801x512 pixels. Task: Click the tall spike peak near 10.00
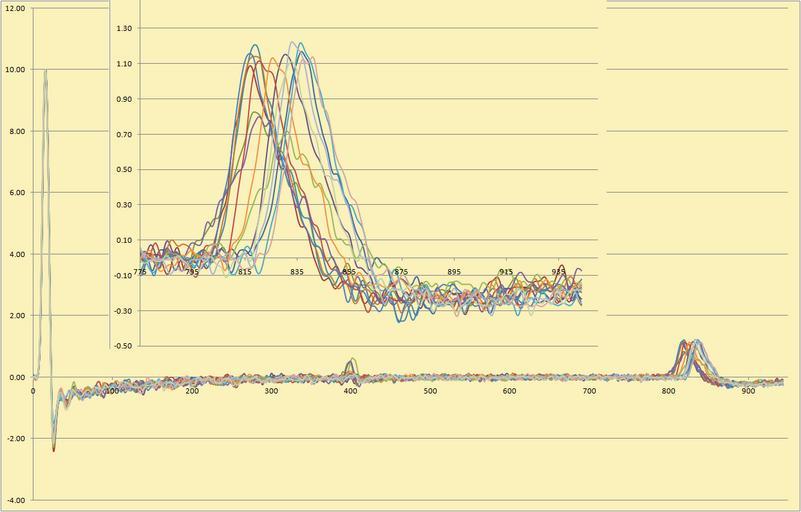(x=45, y=71)
